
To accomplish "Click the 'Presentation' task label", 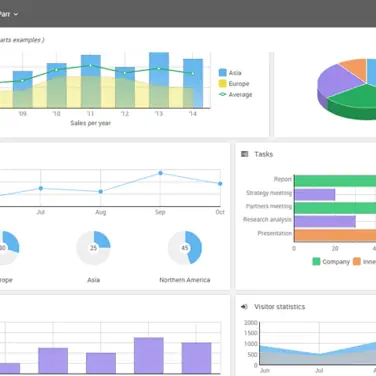I will (275, 233).
